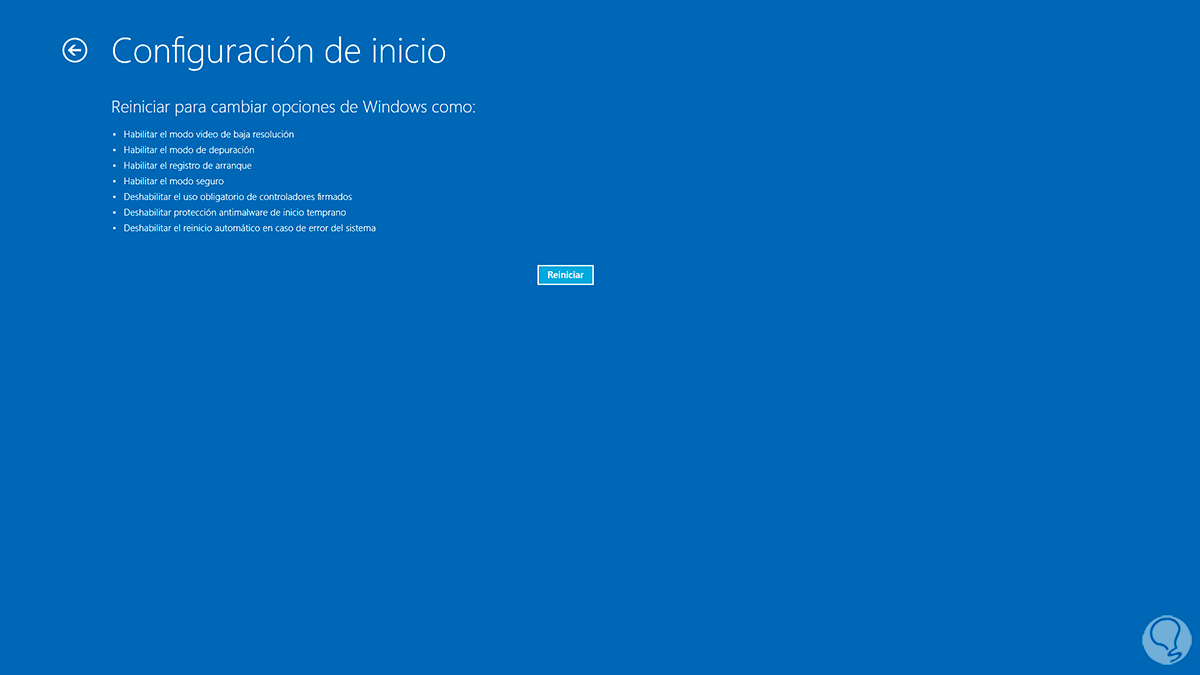Select the 'Configuración de inicio' heading
1200x675 pixels.
278,50
